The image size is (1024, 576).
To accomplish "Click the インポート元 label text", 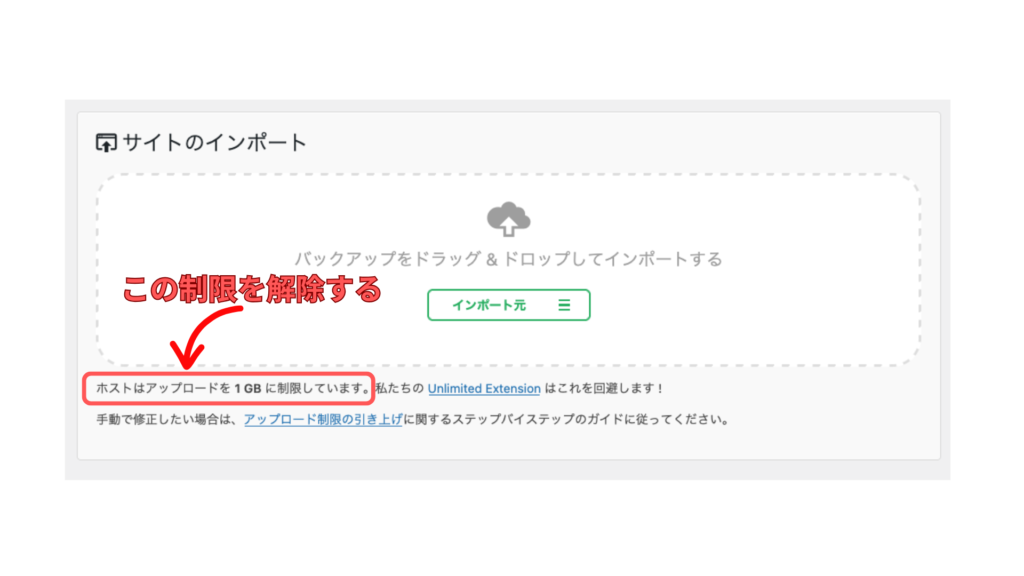I will click(x=488, y=305).
